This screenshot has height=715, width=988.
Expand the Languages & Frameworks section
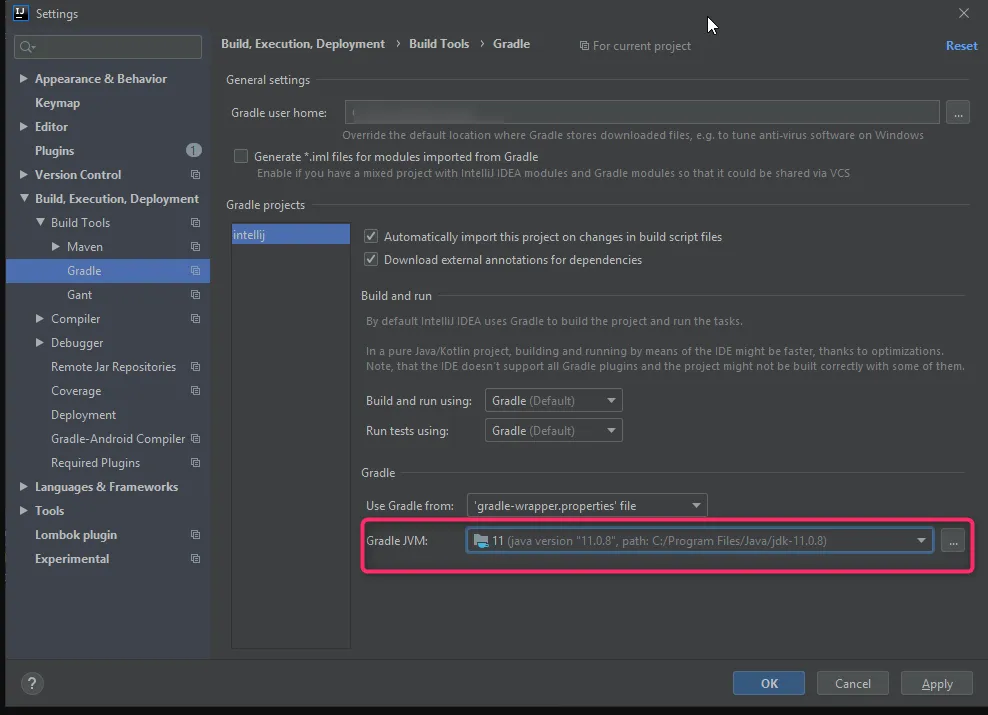click(x=23, y=486)
